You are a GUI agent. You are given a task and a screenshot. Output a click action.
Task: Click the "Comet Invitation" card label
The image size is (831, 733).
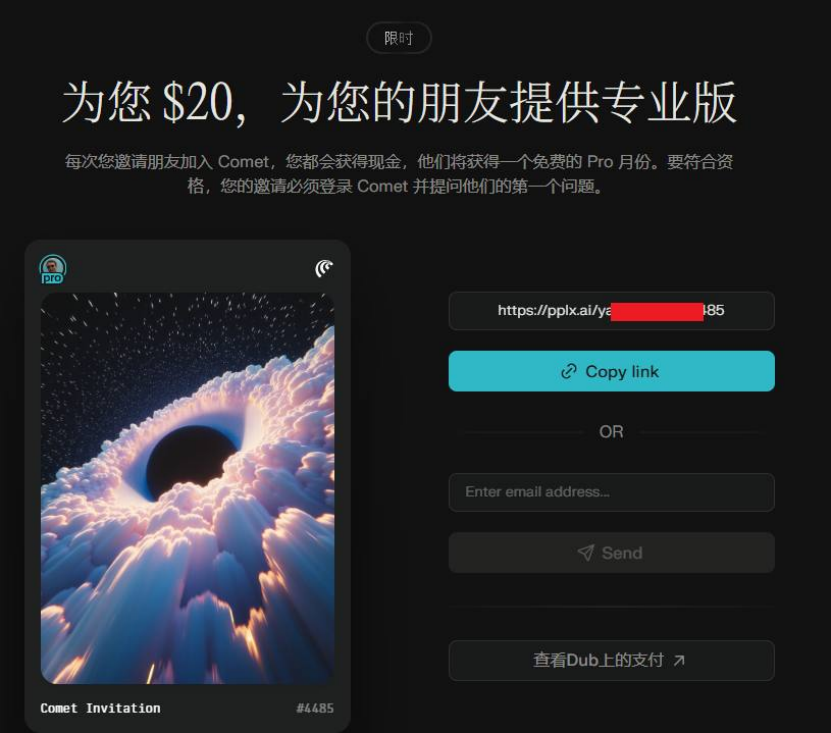100,708
